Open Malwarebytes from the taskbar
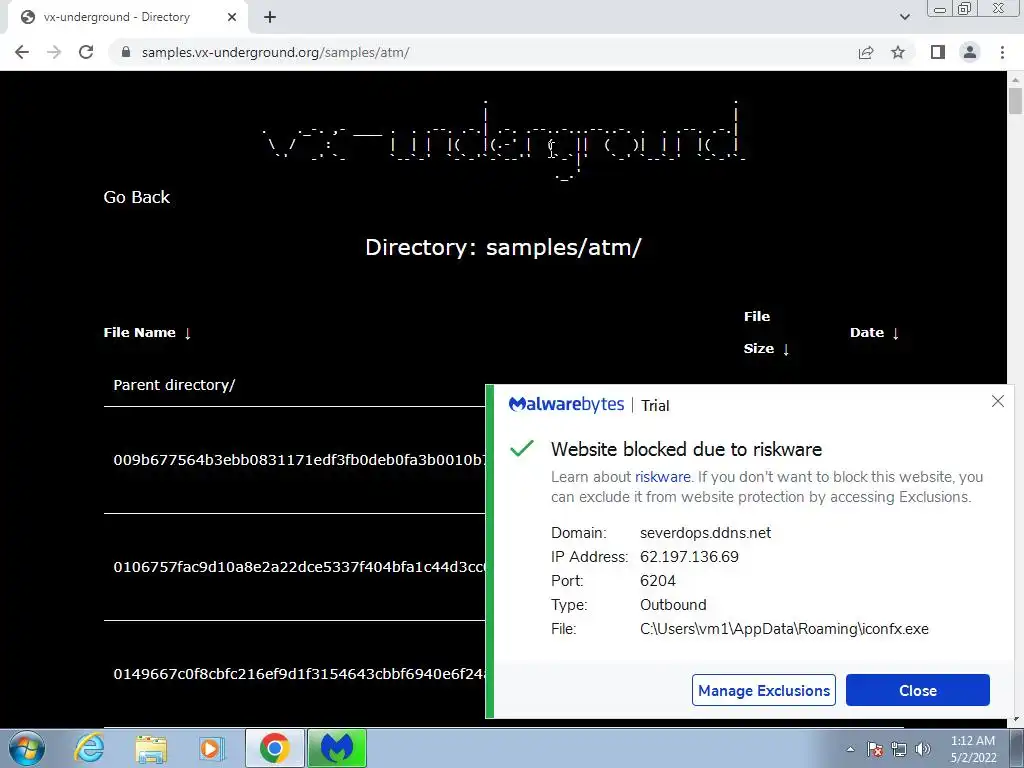 [337, 748]
